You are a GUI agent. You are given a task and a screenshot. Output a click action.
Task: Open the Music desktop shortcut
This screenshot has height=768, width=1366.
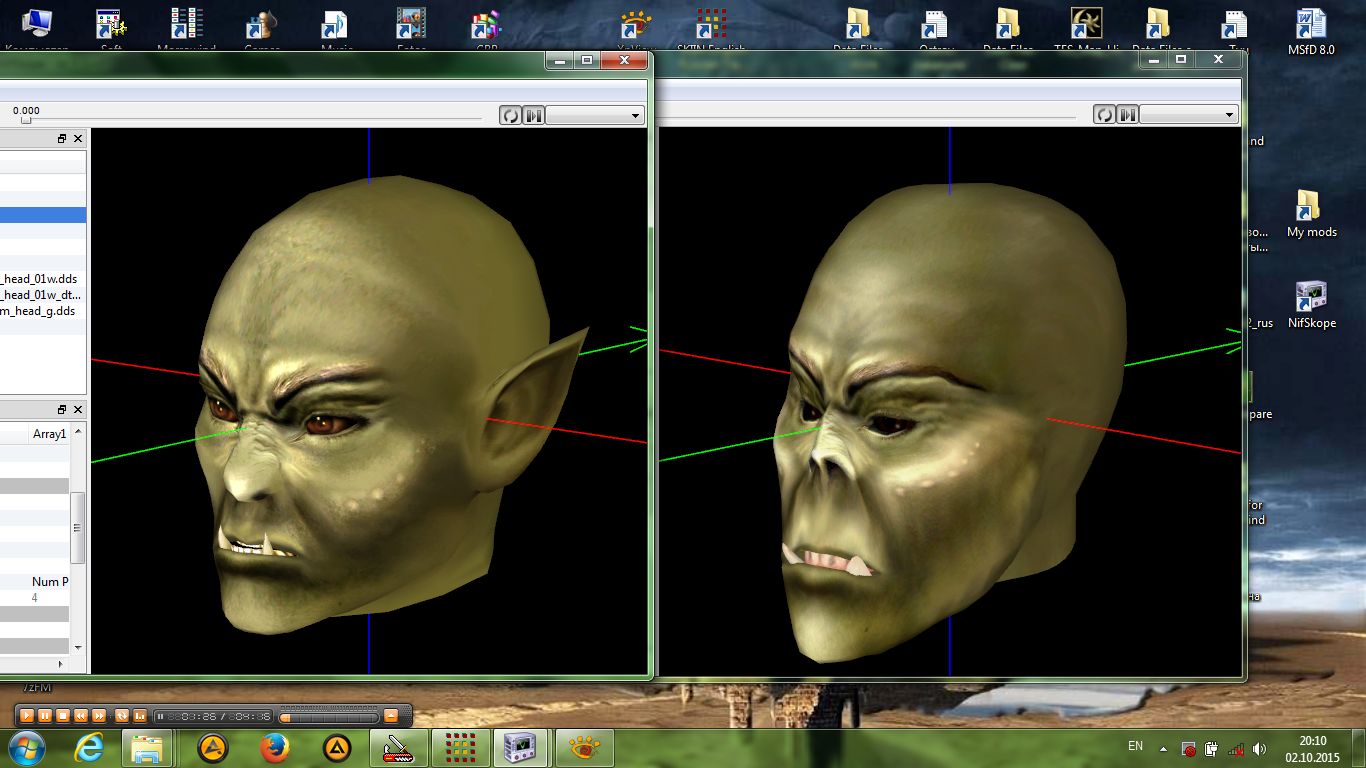pyautogui.click(x=336, y=28)
